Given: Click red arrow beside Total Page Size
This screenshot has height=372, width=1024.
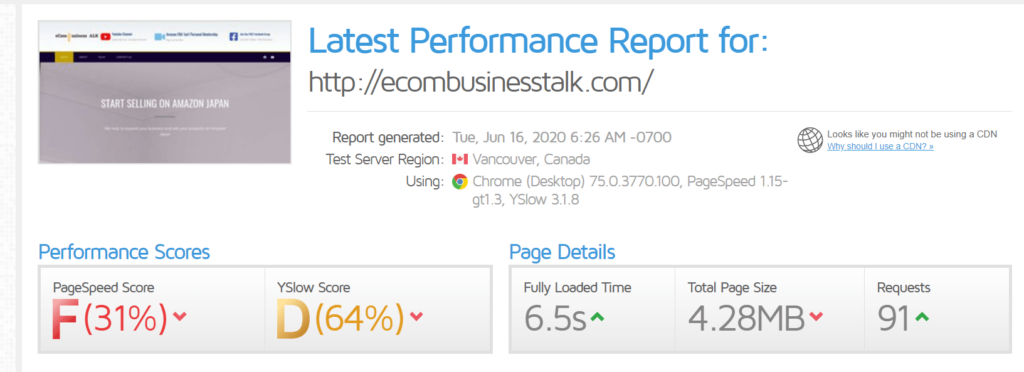Looking at the screenshot, I should pos(816,317).
